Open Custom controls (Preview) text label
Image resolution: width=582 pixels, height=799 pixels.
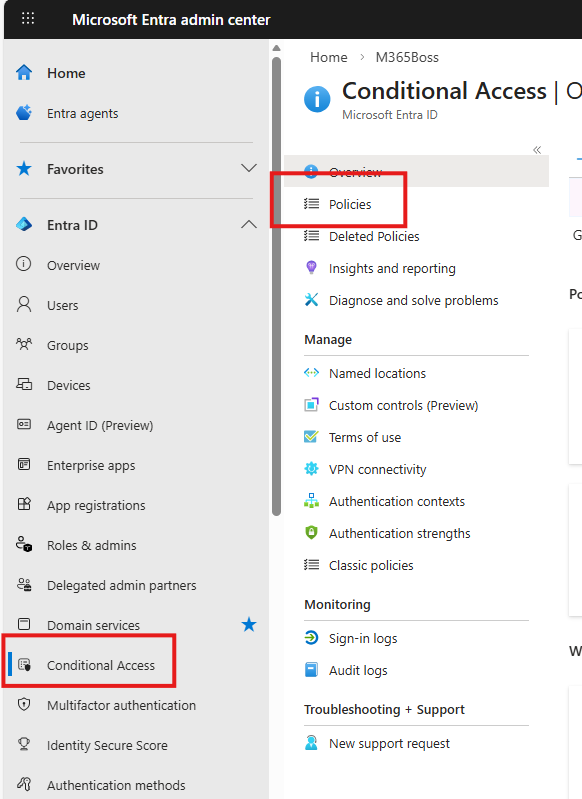click(404, 405)
